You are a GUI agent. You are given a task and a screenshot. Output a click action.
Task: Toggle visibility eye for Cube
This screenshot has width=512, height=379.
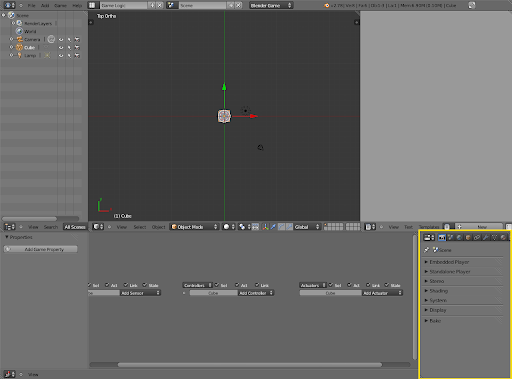pyautogui.click(x=61, y=48)
